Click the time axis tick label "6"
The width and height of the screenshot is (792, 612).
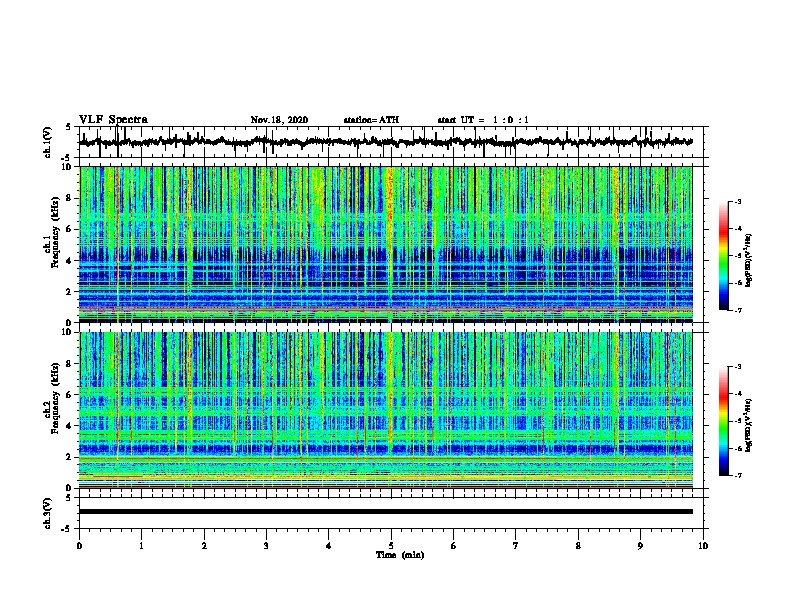point(454,546)
